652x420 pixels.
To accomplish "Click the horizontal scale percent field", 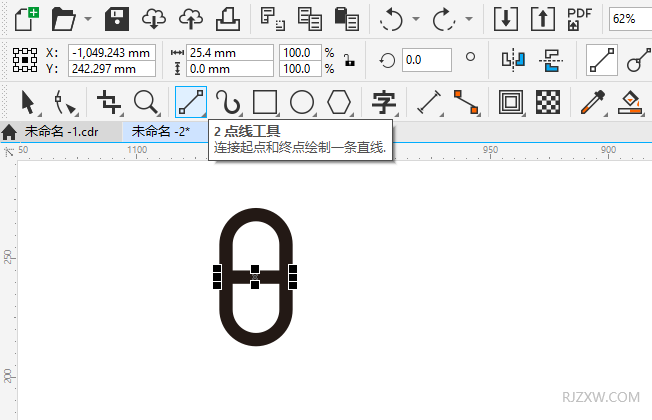I will 300,53.
